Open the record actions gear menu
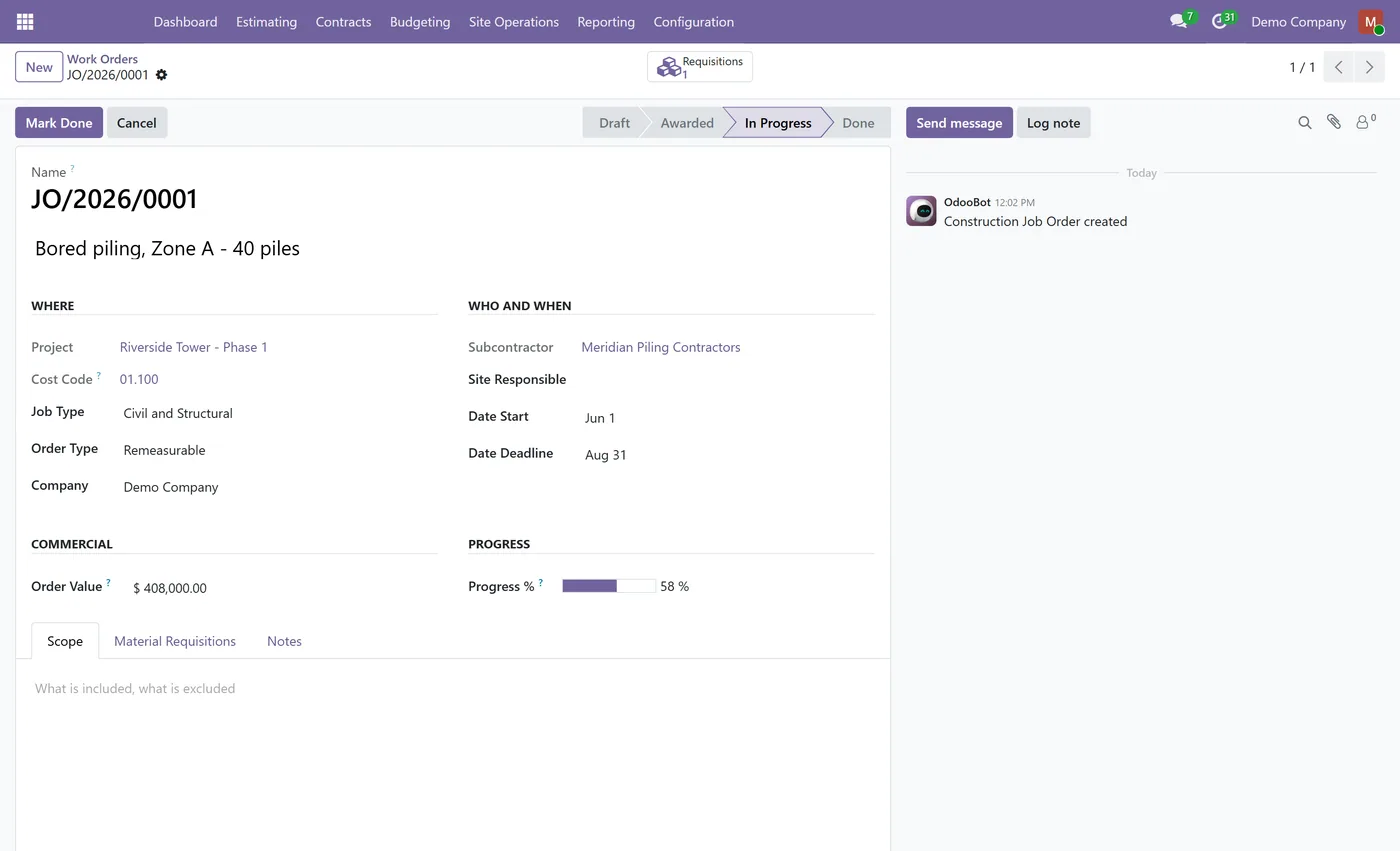Image resolution: width=1400 pixels, height=851 pixels. [x=162, y=75]
